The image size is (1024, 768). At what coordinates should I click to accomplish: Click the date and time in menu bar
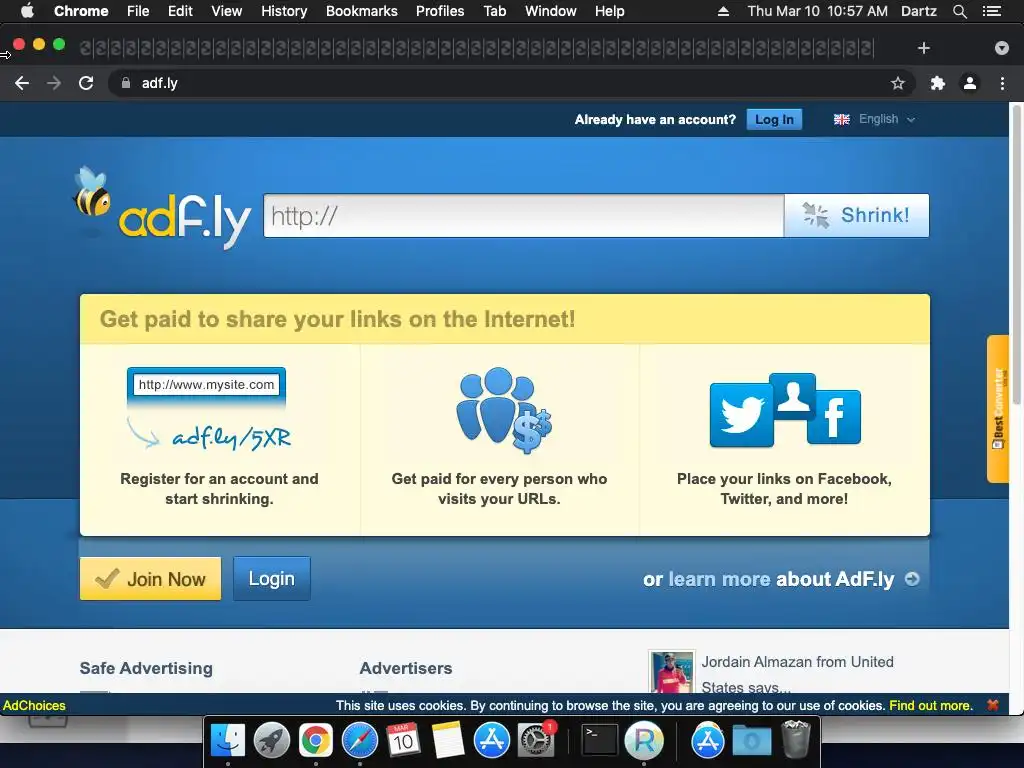pyautogui.click(x=817, y=11)
